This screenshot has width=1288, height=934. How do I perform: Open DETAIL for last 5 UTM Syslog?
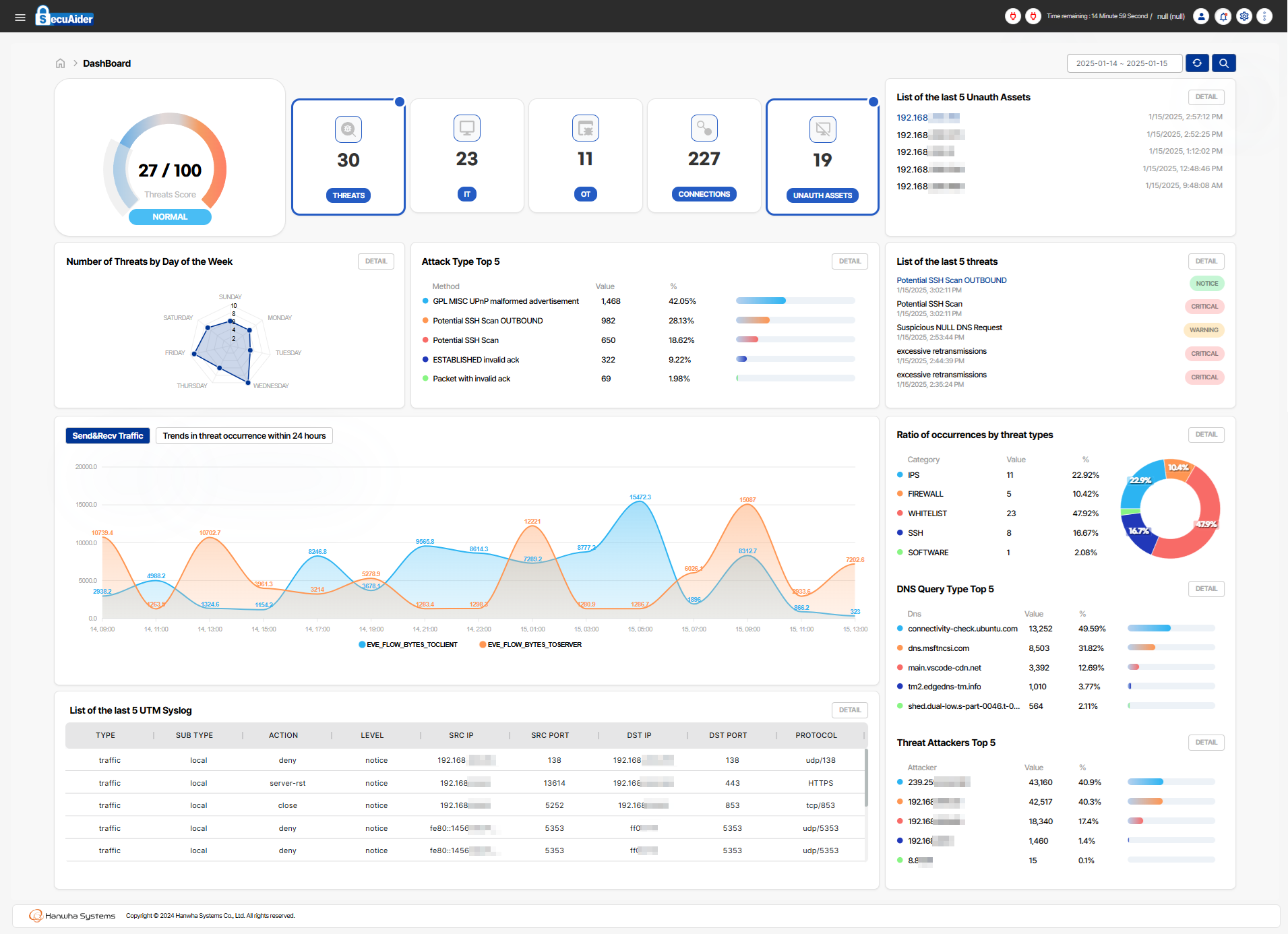pyautogui.click(x=850, y=710)
